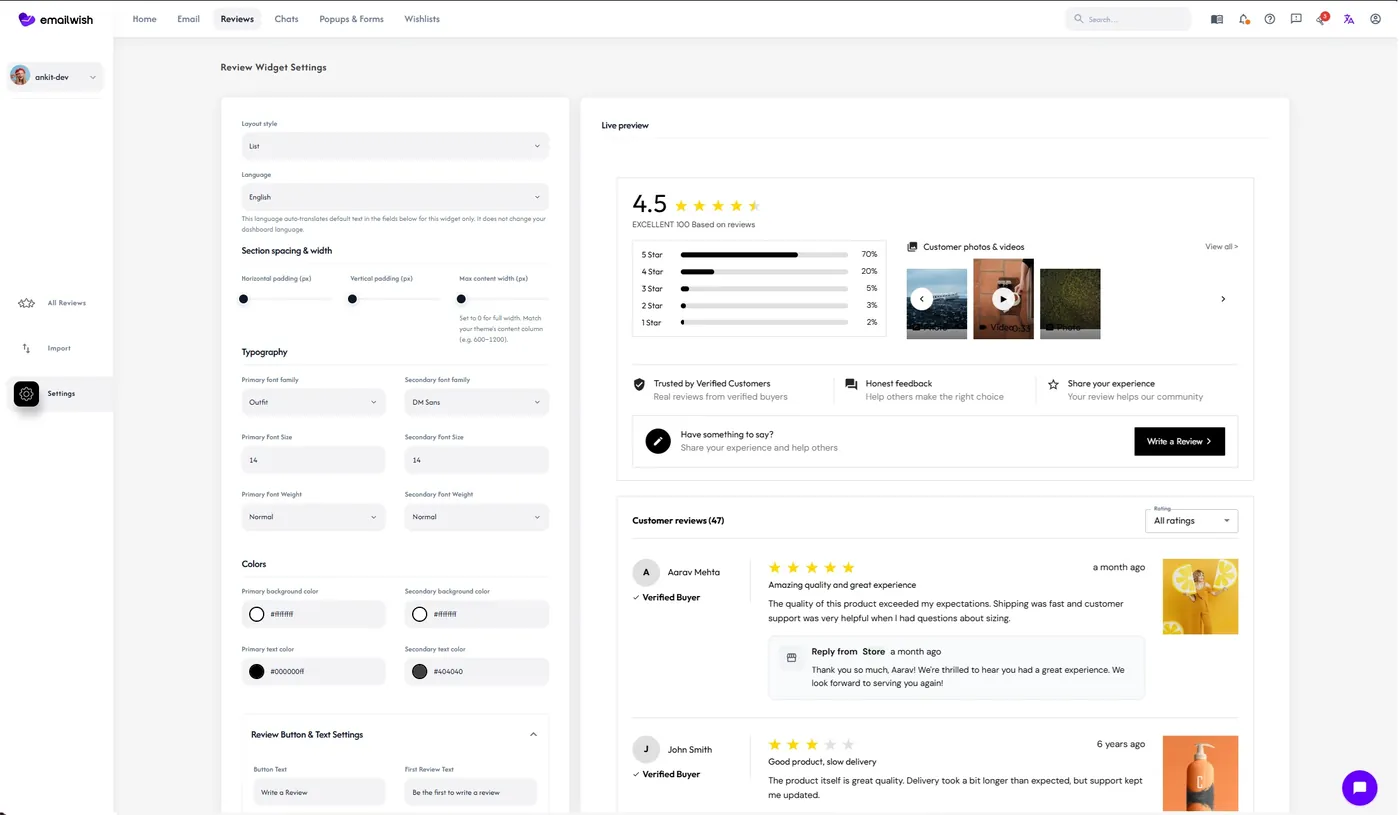The height and width of the screenshot is (815, 1400).
Task: Open the feedback message icon
Action: pyautogui.click(x=1296, y=19)
